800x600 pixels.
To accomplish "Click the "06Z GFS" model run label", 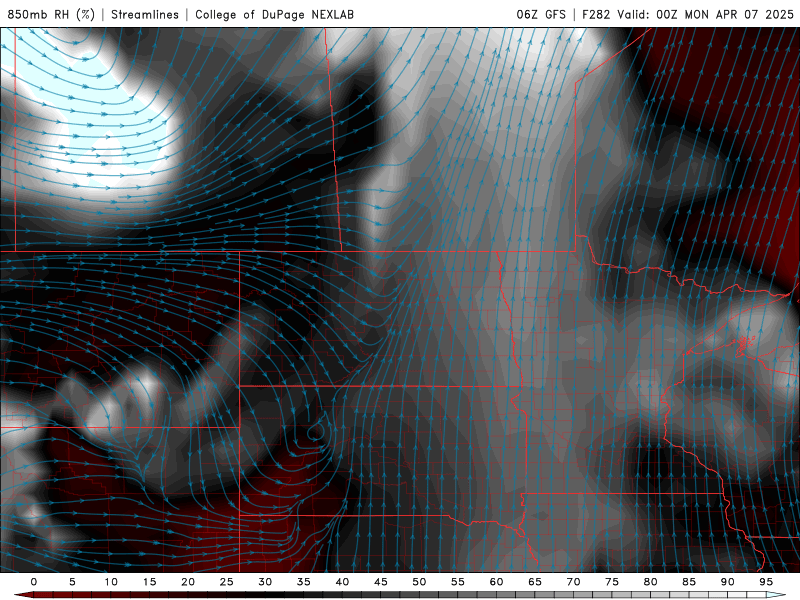I will pyautogui.click(x=541, y=14).
